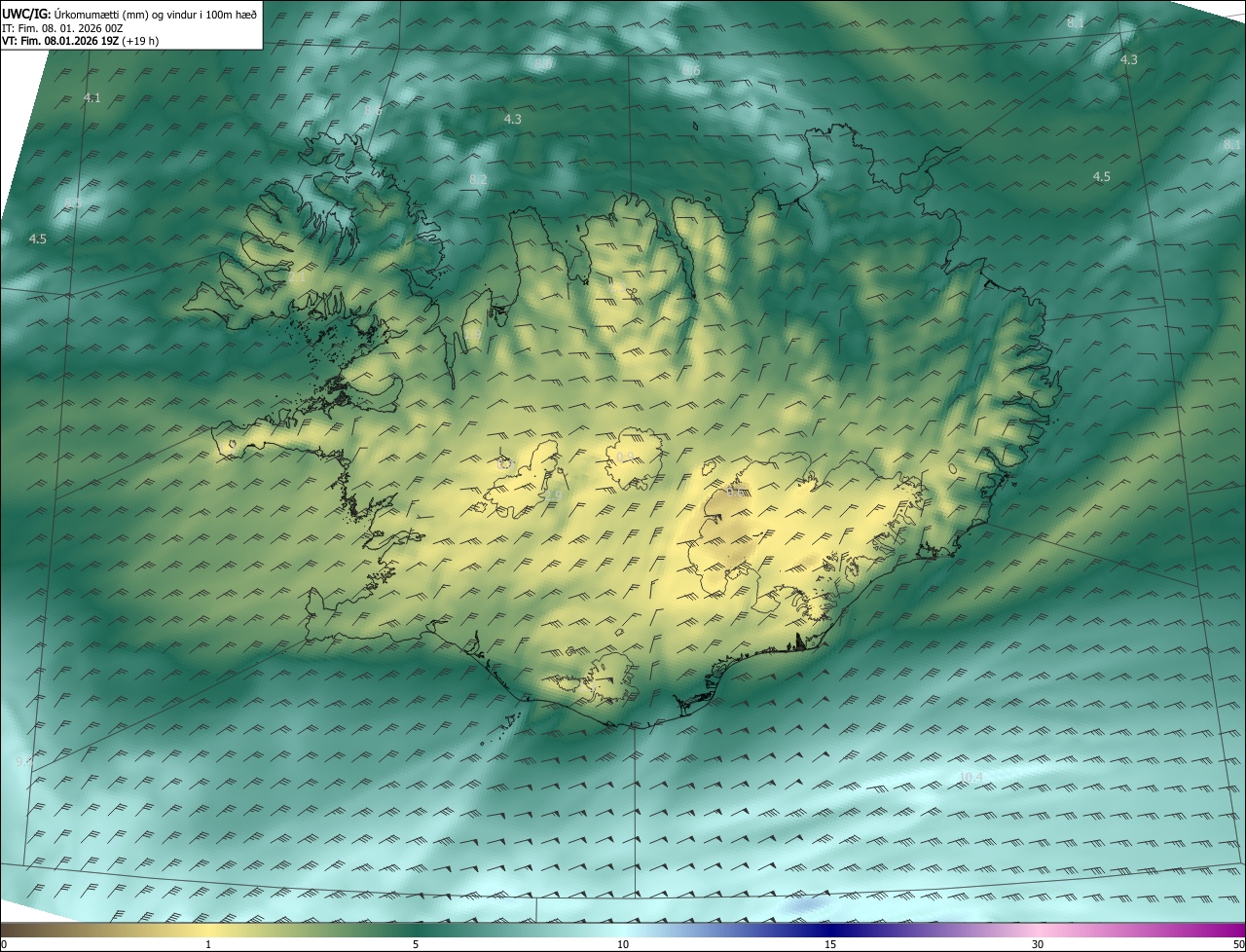Image resolution: width=1246 pixels, height=952 pixels.
Task: Click the precipitation color scale bar
Action: 623,931
